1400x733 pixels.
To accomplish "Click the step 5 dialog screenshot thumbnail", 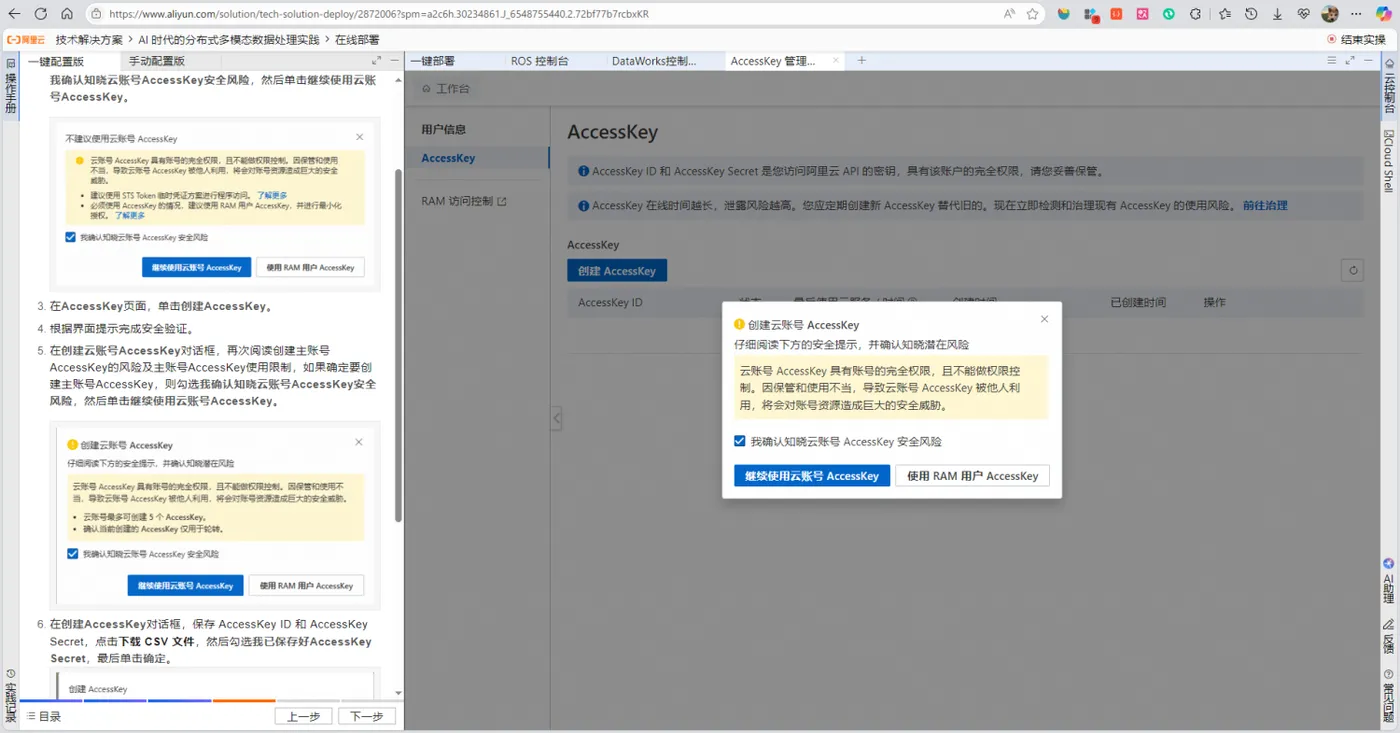I will (x=215, y=515).
